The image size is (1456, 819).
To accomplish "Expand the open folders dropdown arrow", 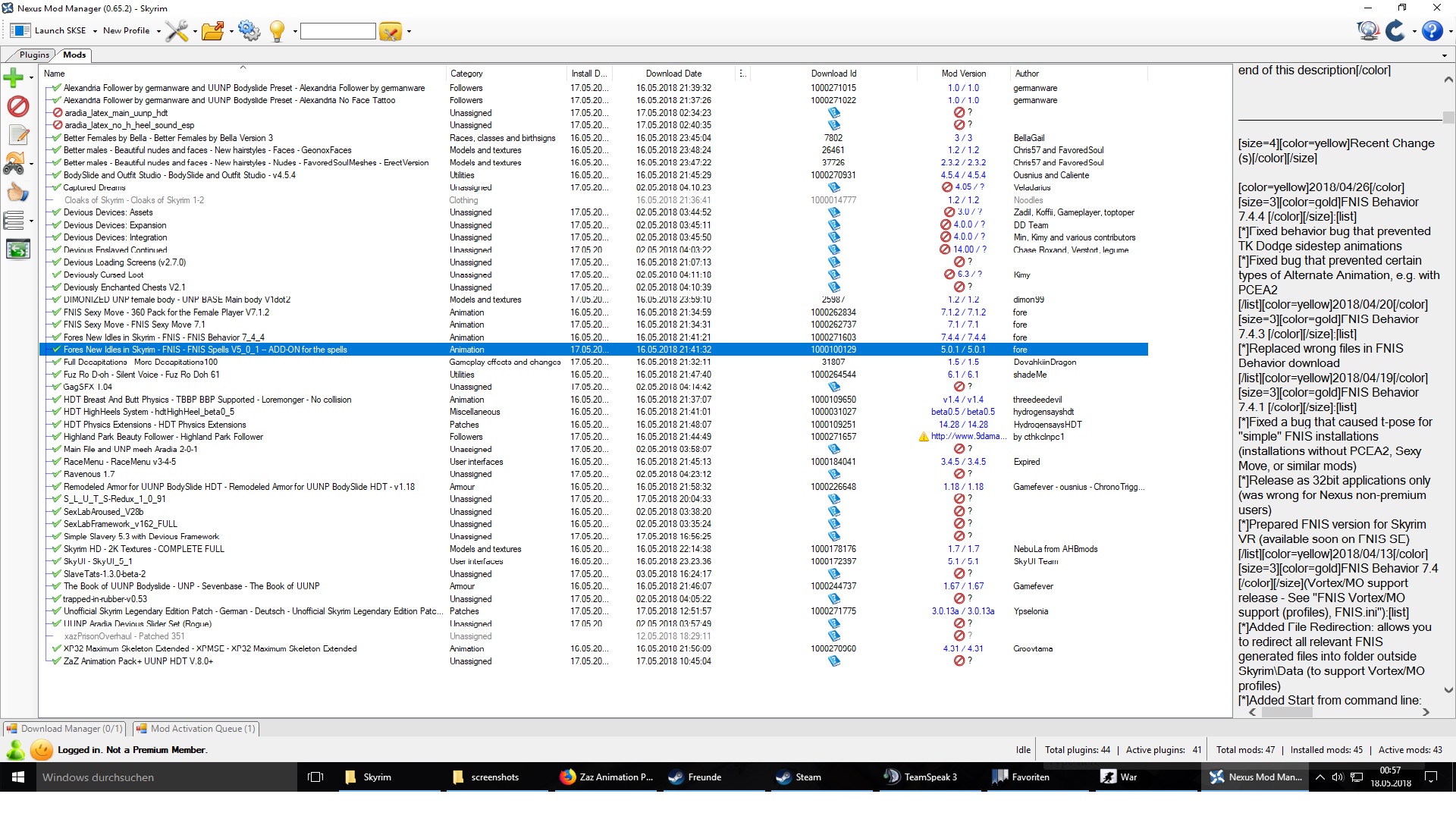I will click(x=231, y=32).
